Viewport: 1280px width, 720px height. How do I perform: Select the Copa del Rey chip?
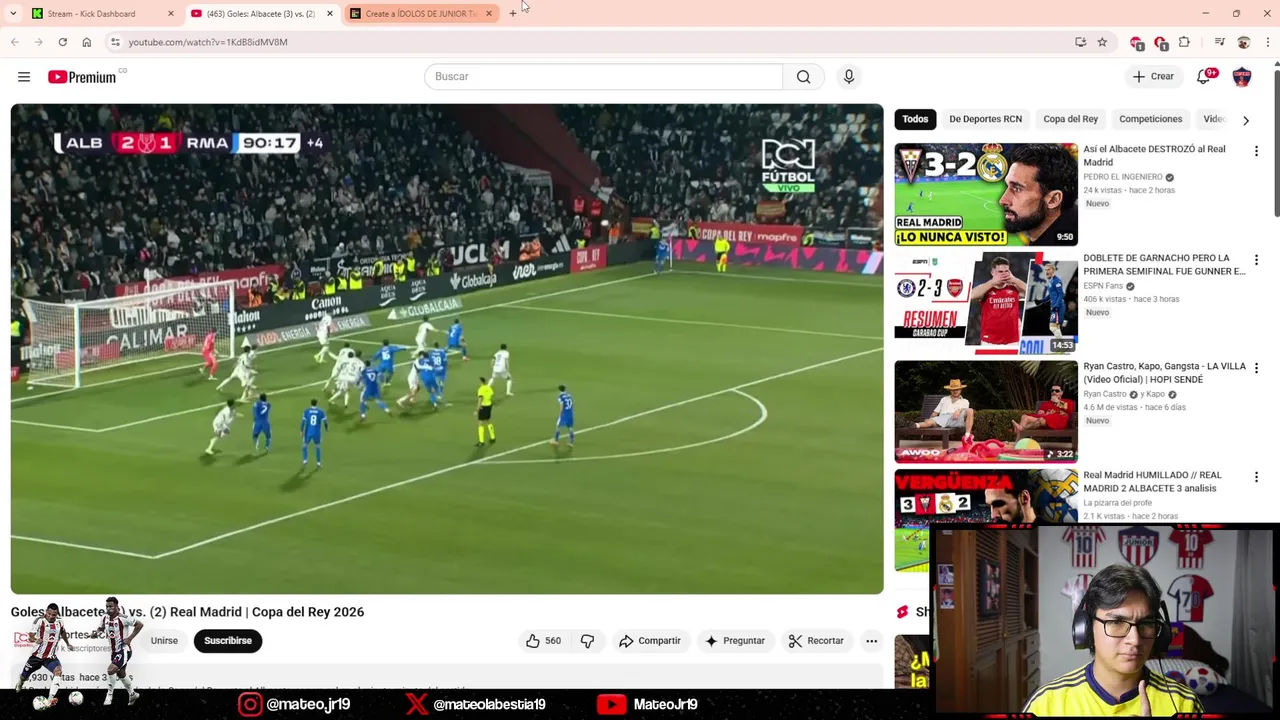point(1070,119)
